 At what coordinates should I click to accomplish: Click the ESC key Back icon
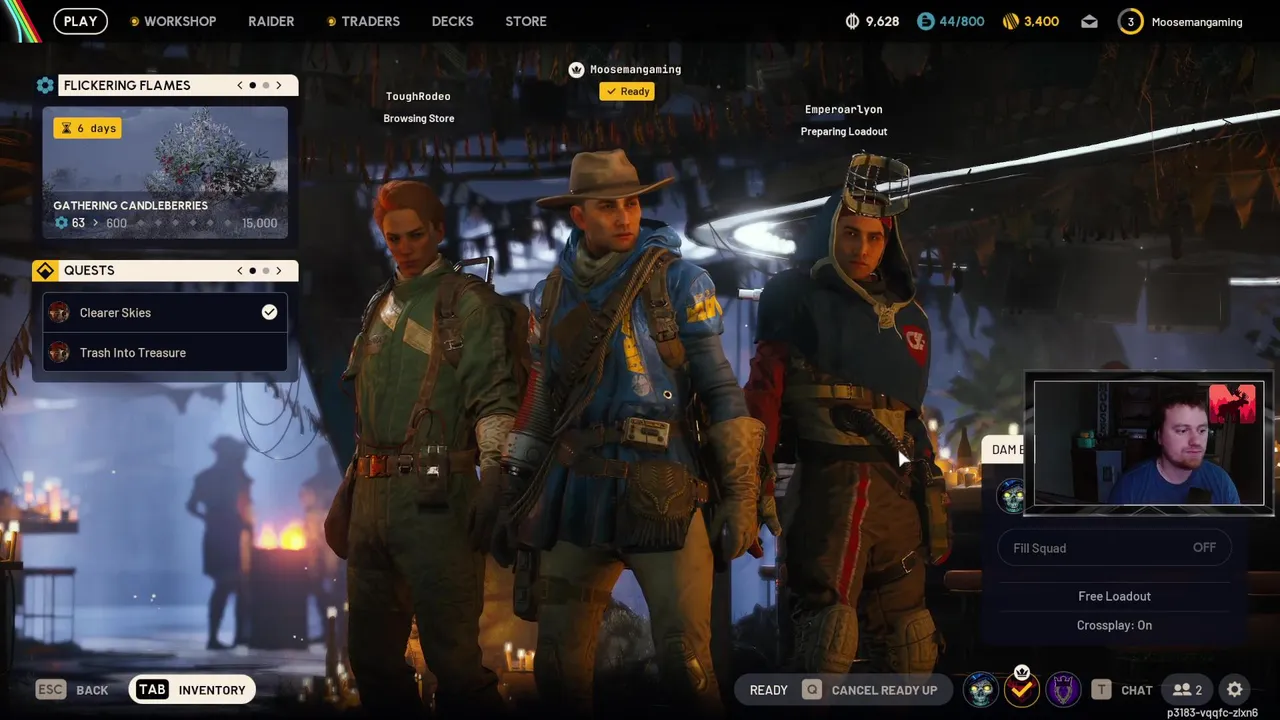[51, 689]
